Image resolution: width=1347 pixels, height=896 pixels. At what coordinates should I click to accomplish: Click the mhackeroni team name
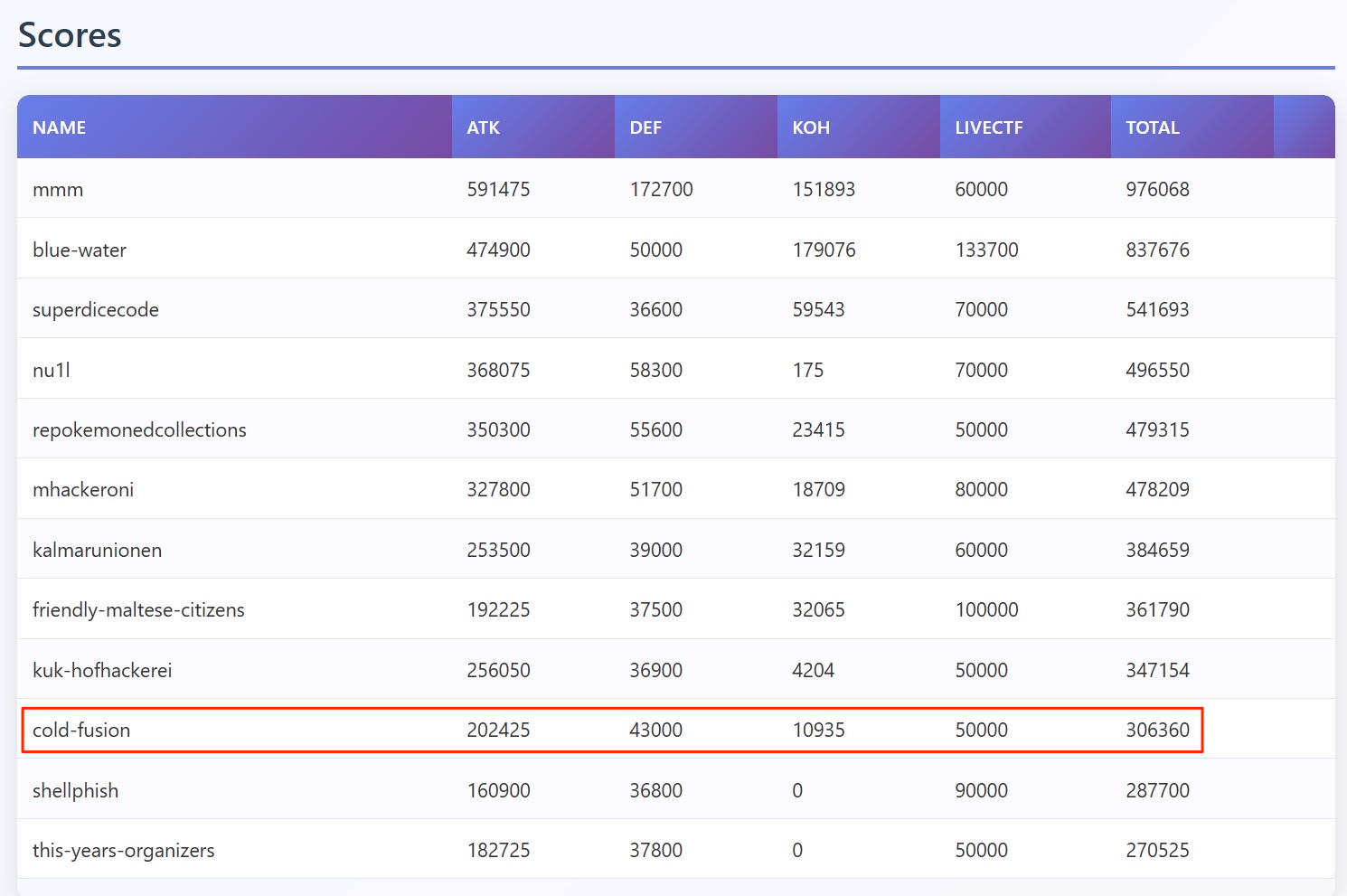[x=83, y=490]
